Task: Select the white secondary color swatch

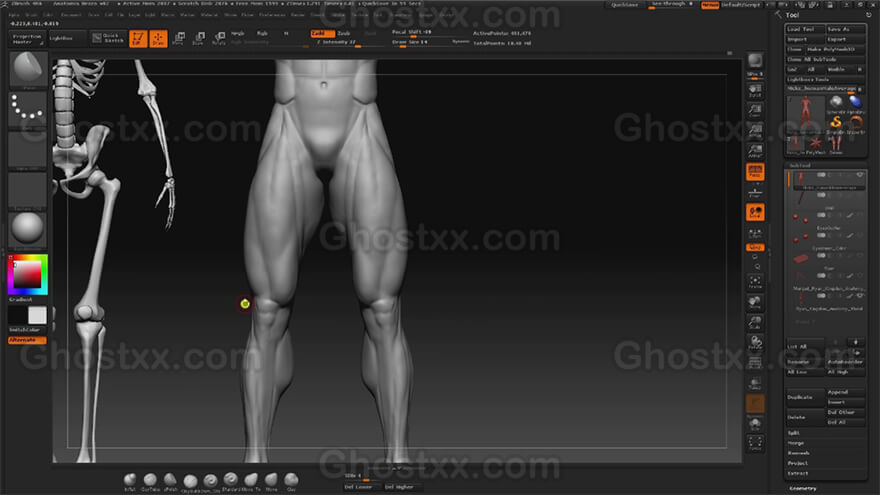Action: point(37,315)
